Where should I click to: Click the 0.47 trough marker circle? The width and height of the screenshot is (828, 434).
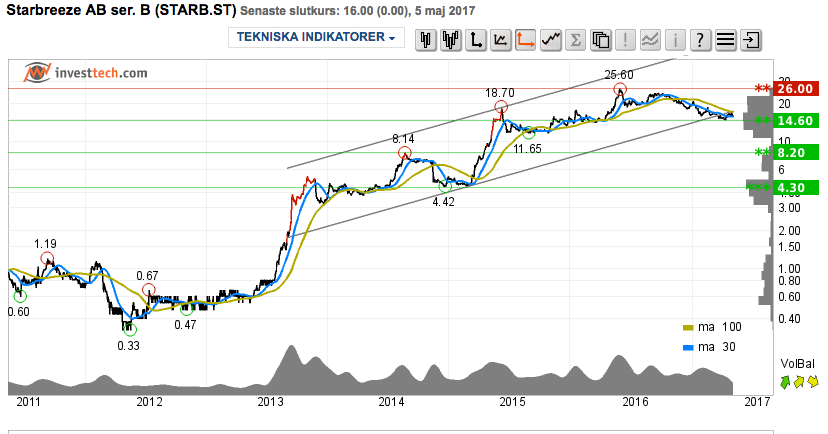186,309
